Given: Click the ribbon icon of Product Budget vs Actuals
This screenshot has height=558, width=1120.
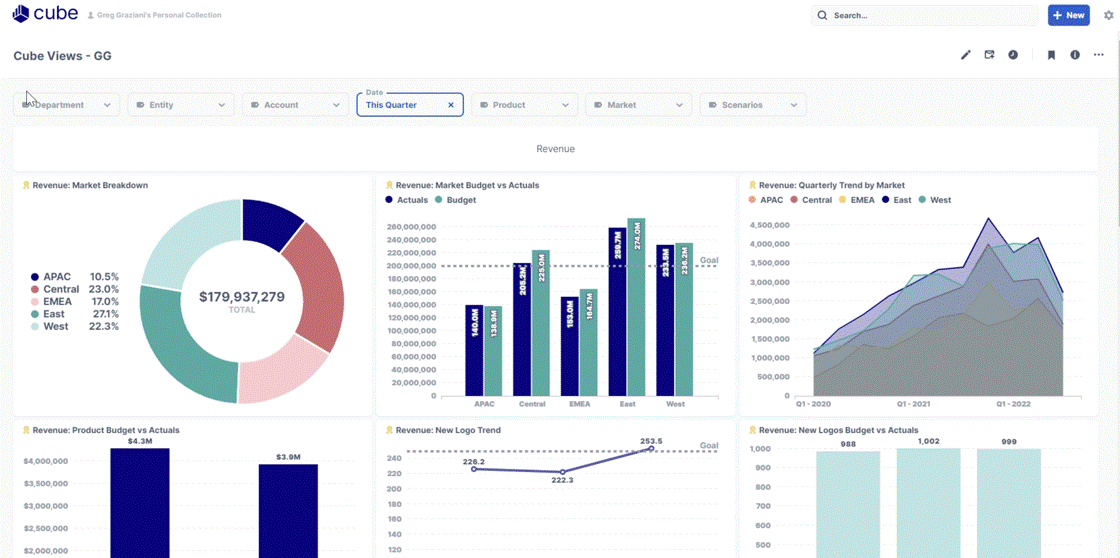Looking at the screenshot, I should (x=26, y=430).
